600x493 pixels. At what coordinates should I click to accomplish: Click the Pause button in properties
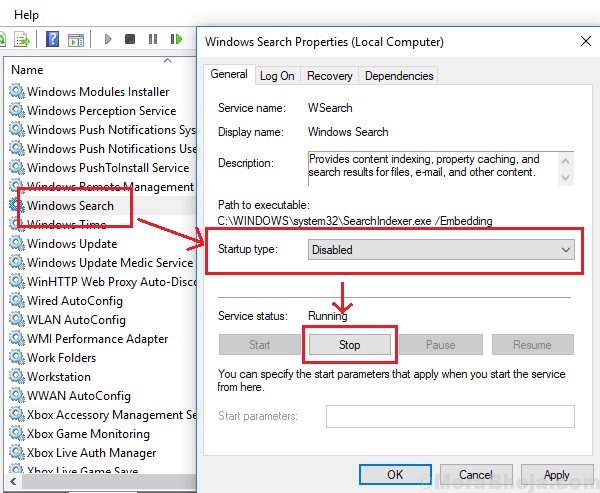point(440,344)
